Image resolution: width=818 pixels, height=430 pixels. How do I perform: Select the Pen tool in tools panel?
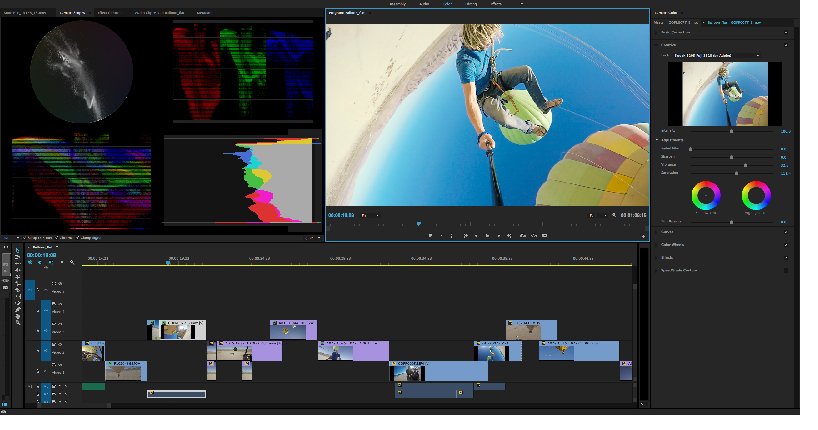coord(18,307)
